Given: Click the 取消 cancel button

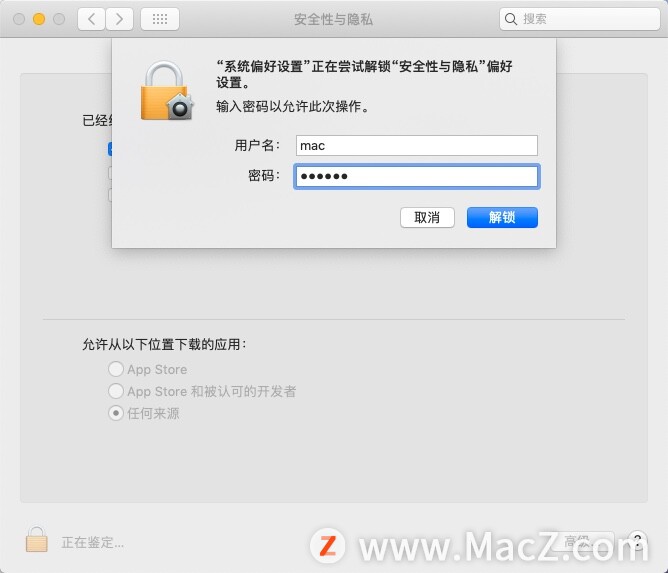Looking at the screenshot, I should pos(427,218).
